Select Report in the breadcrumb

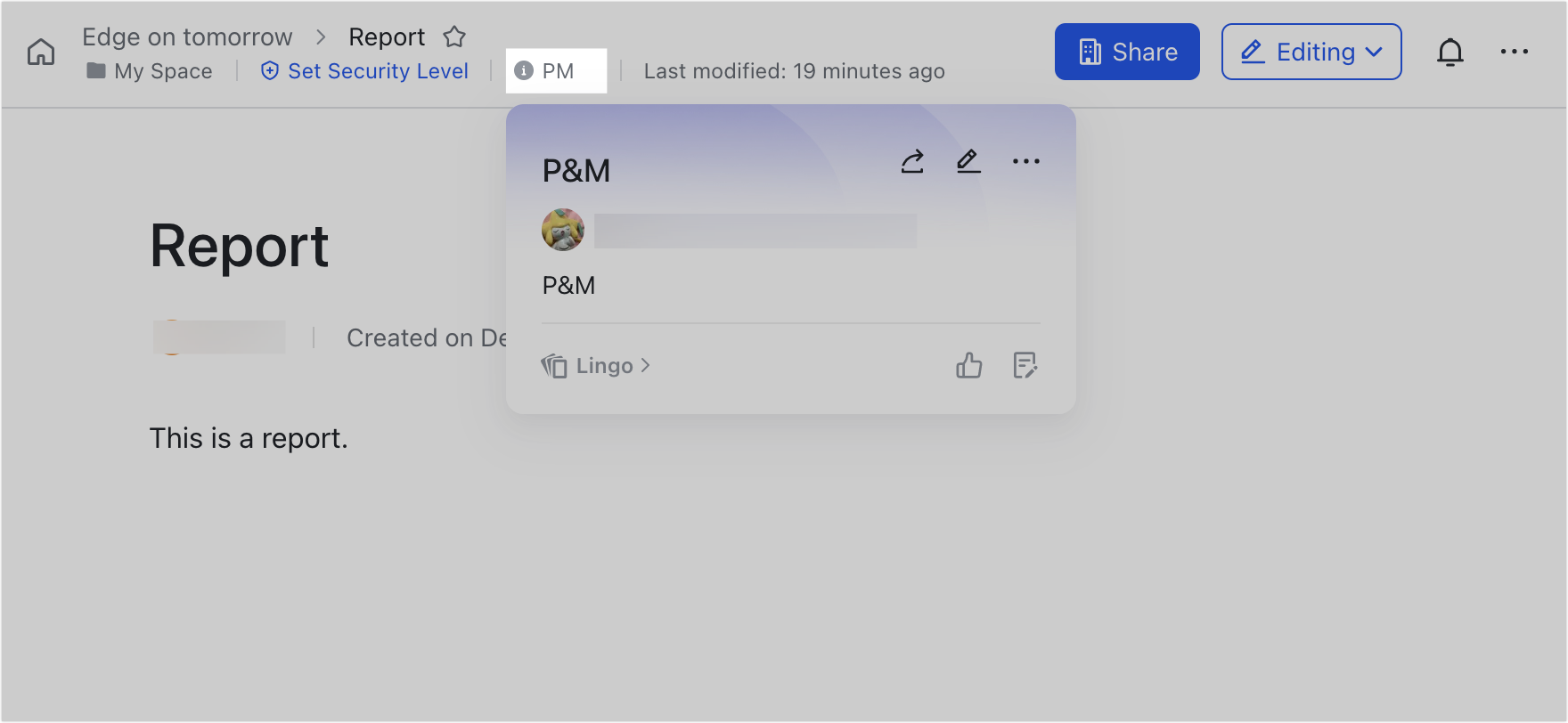[387, 37]
